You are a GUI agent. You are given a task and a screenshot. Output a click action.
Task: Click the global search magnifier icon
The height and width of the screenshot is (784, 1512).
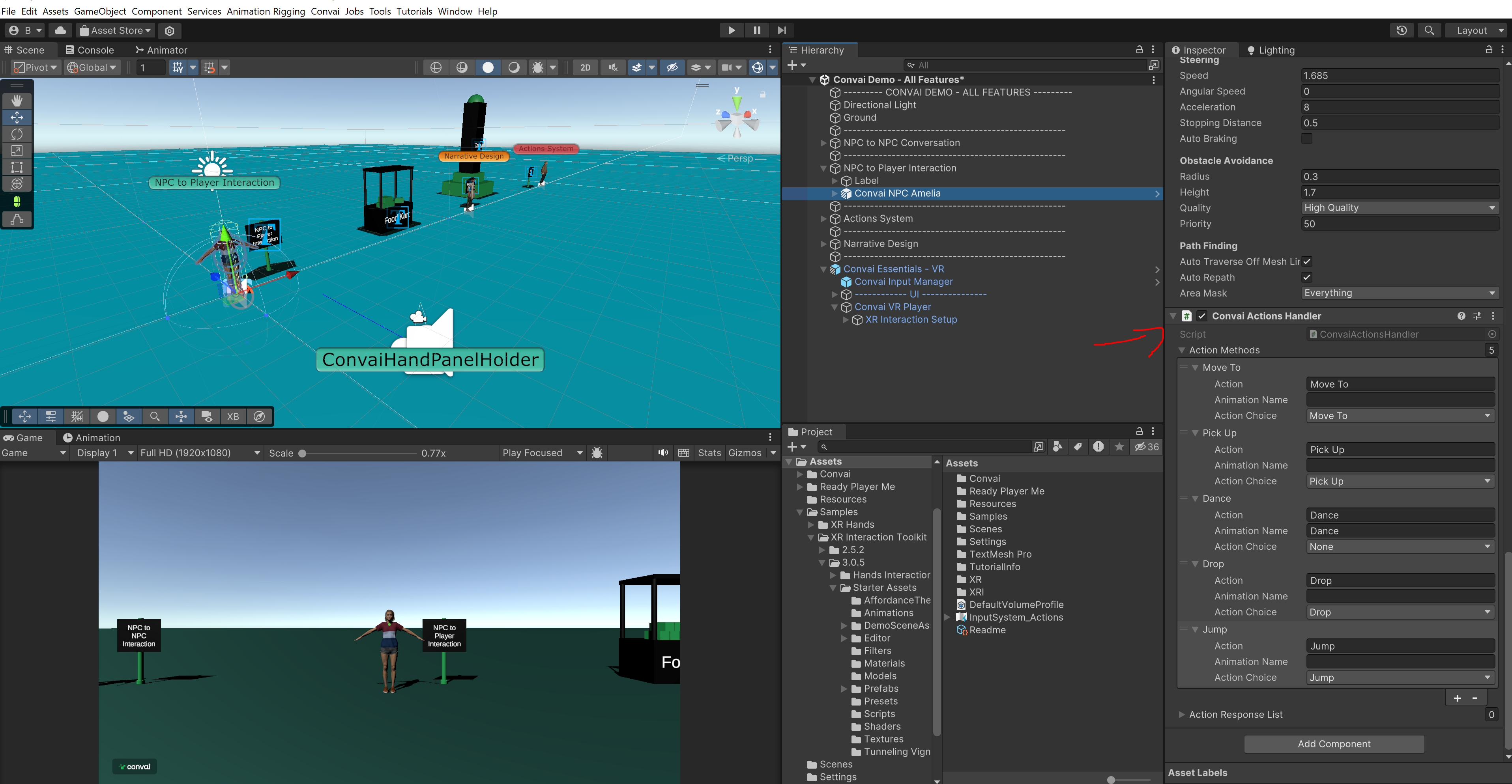tap(1429, 30)
